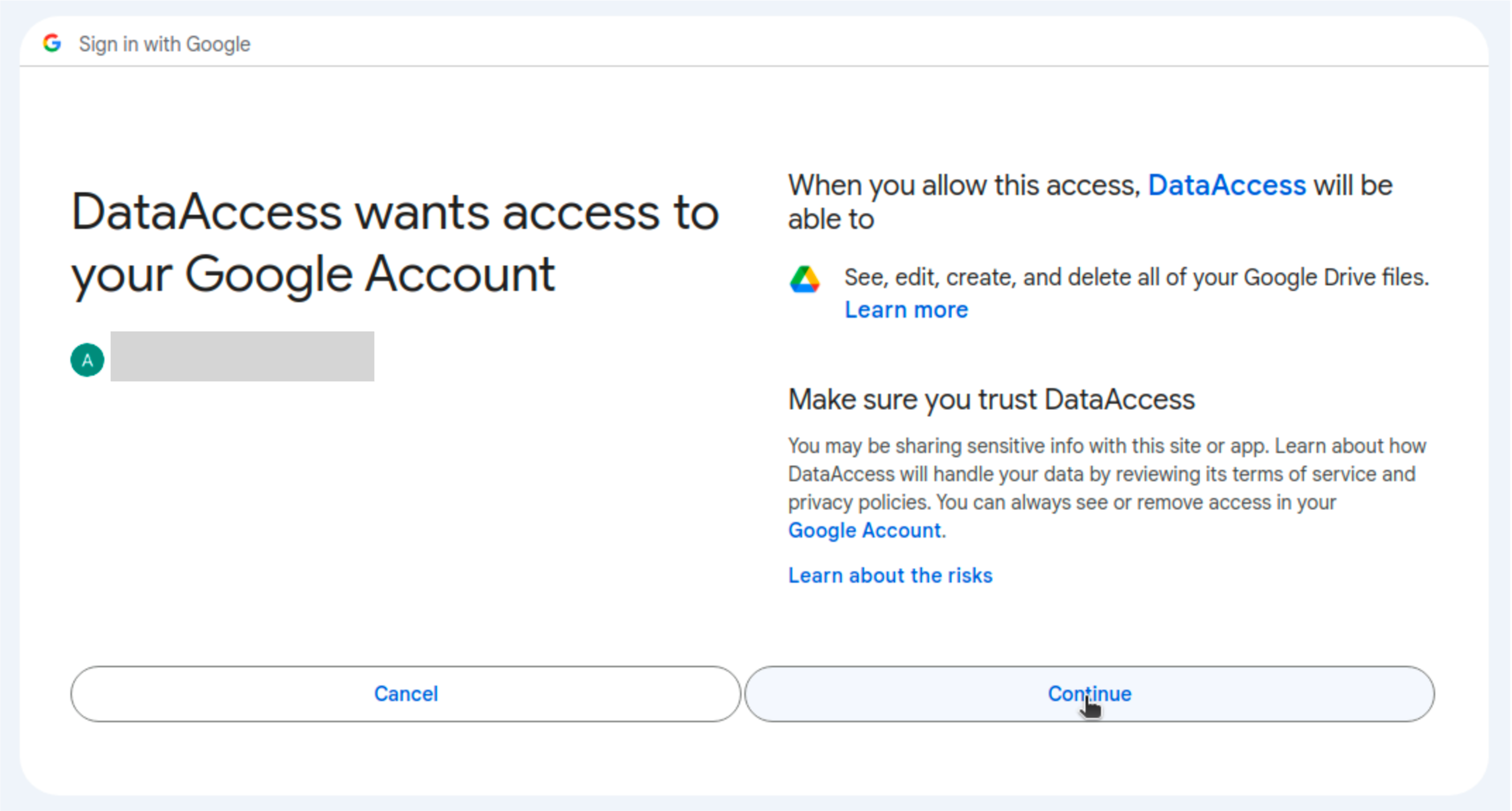The height and width of the screenshot is (811, 1512).
Task: Click the top header bar of the dialog
Action: (x=756, y=44)
